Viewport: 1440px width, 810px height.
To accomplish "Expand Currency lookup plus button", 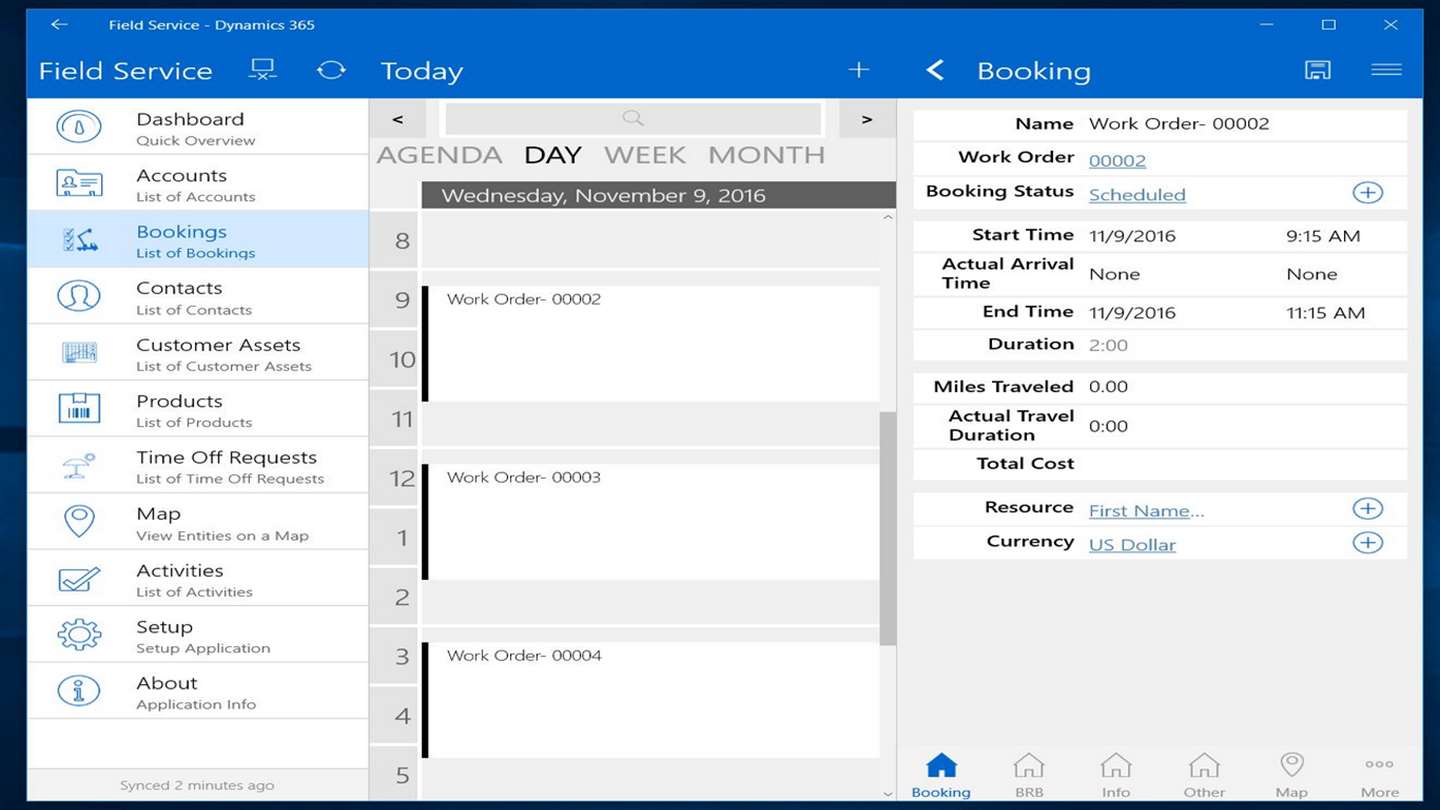I will [1368, 543].
